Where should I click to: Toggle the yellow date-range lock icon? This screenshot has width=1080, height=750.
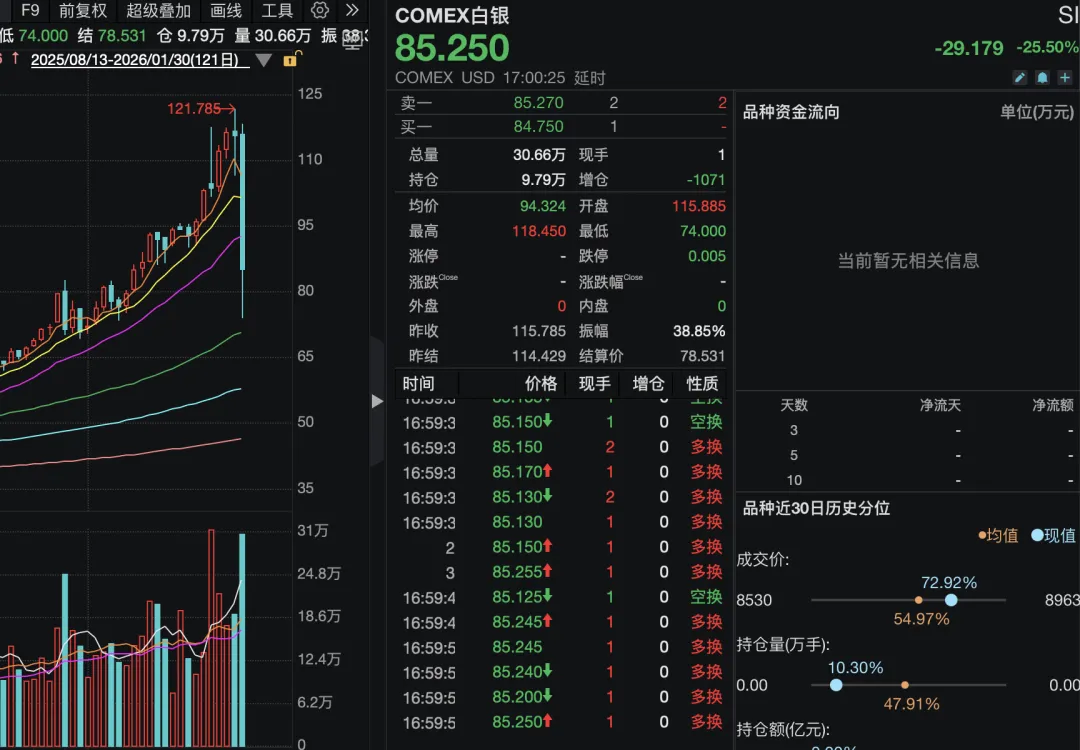(291, 59)
